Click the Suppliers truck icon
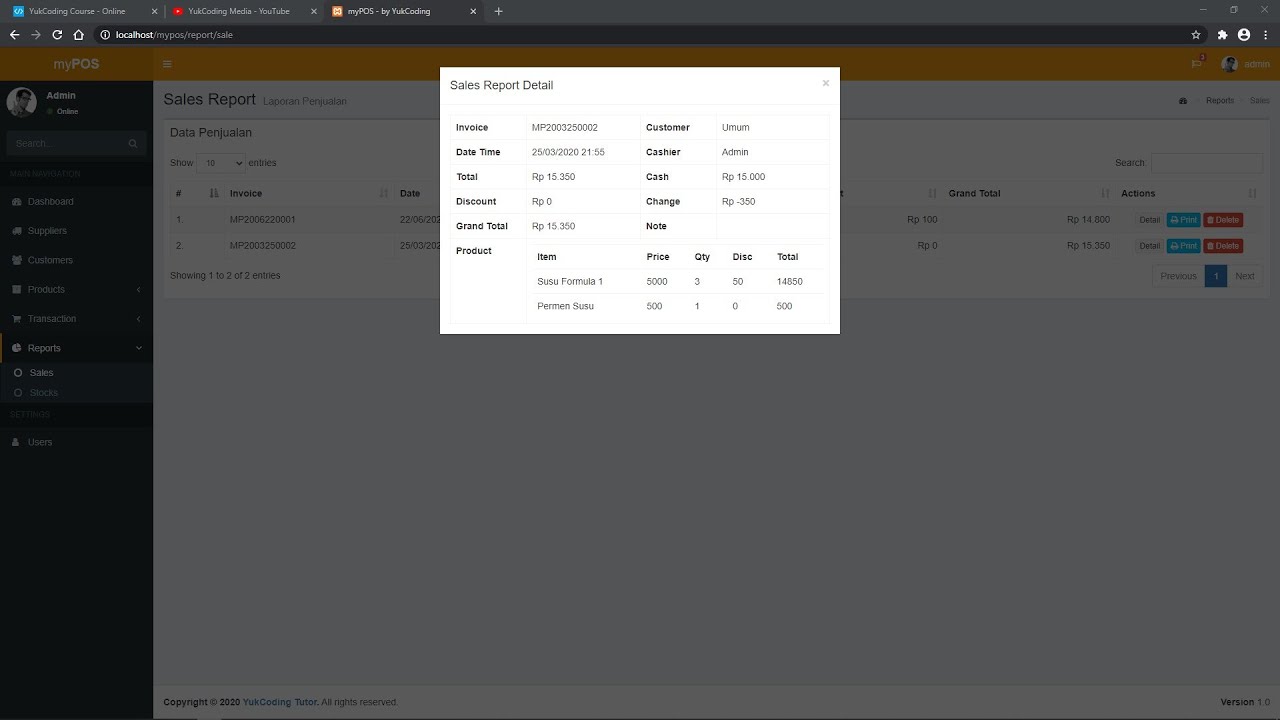This screenshot has height=720, width=1280. (x=16, y=231)
